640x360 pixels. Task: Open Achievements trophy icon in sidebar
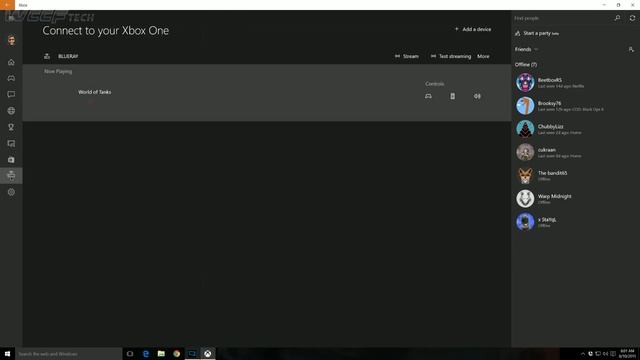(x=11, y=127)
